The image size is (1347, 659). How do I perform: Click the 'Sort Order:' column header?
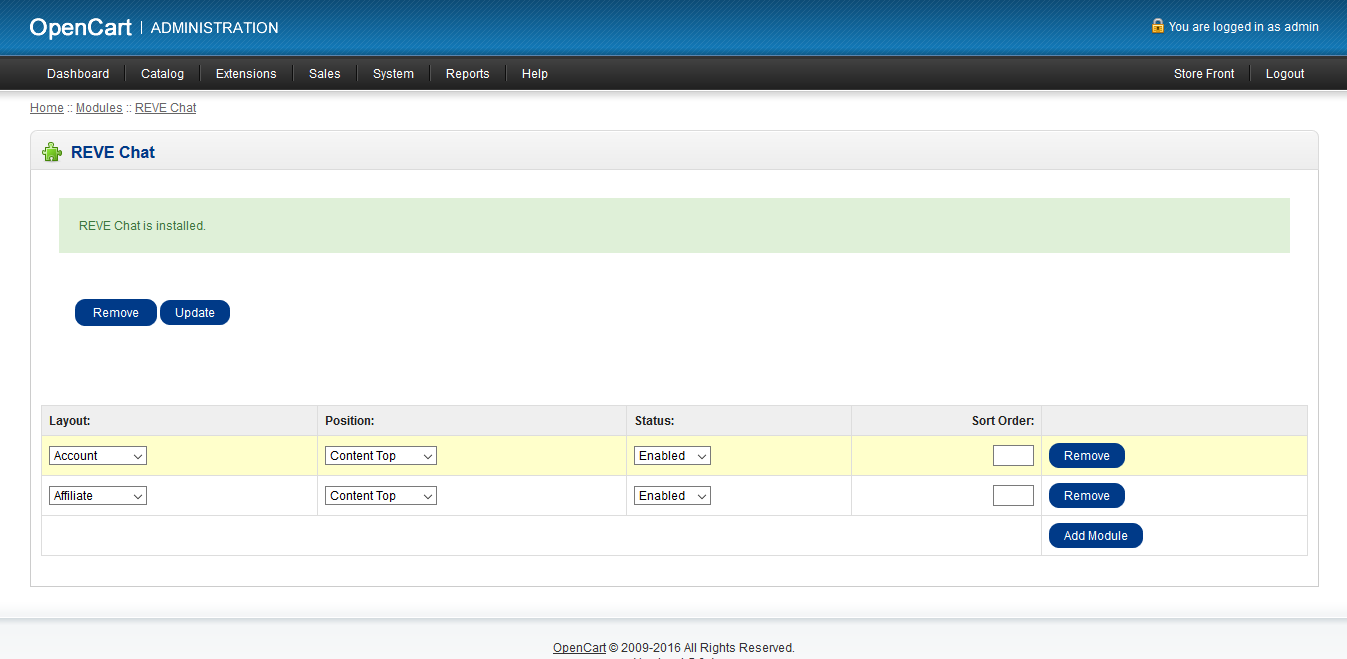(1003, 421)
